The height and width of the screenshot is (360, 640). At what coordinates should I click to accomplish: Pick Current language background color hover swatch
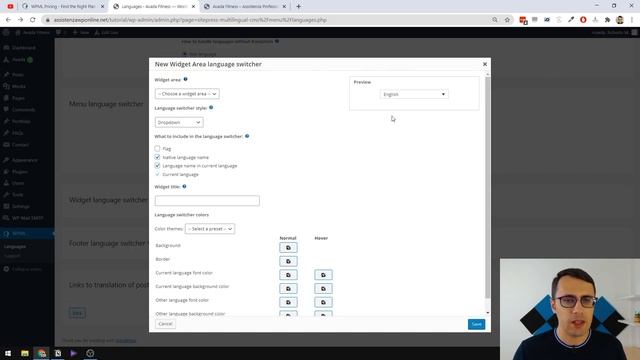click(x=323, y=289)
